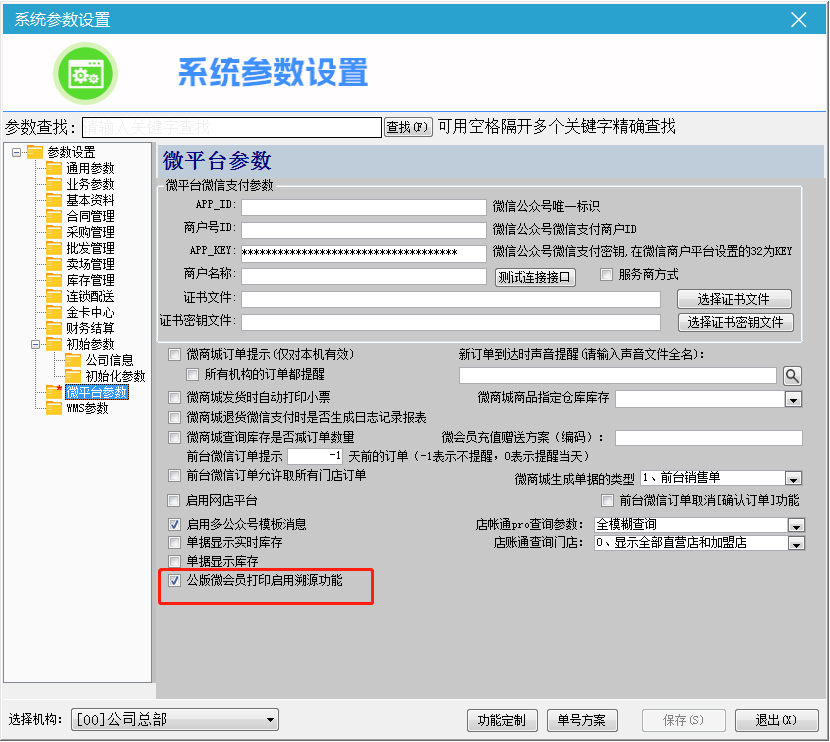The width and height of the screenshot is (830, 742).
Task: Open 财务结算 tree item
Action: click(90, 328)
